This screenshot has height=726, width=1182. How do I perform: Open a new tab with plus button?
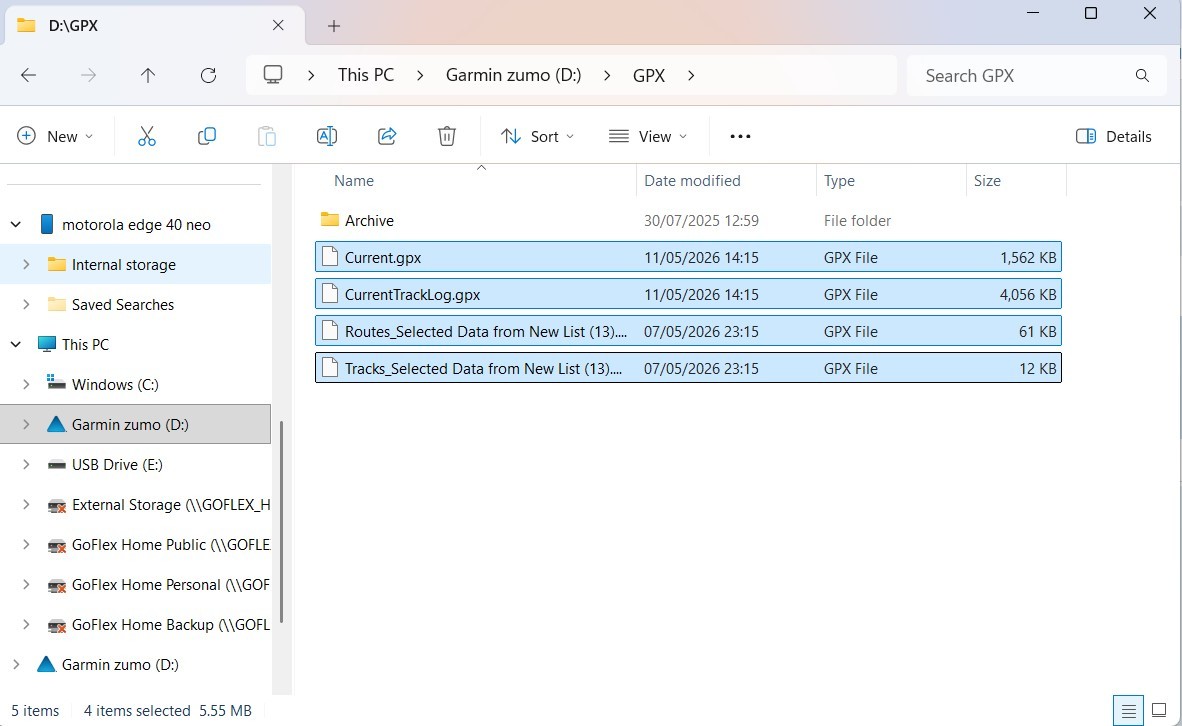[x=334, y=26]
